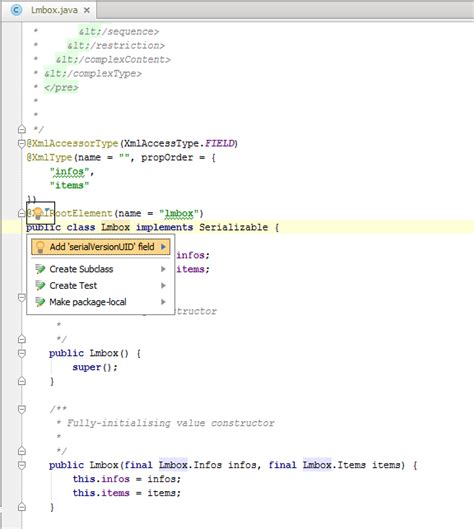This screenshot has height=529, width=474.
Task: Choose Add 'serialVersionUID' field option
Action: 101,247
